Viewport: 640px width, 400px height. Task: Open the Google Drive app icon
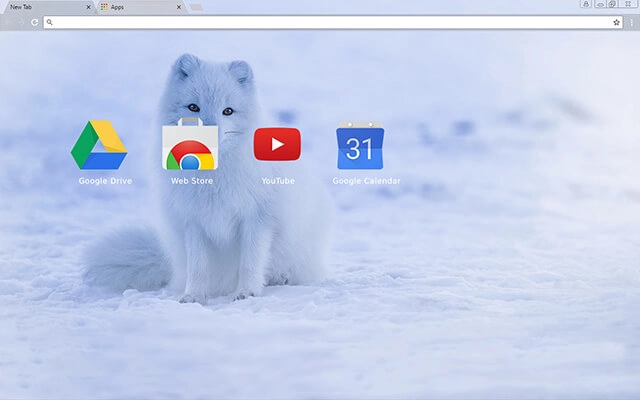point(99,144)
